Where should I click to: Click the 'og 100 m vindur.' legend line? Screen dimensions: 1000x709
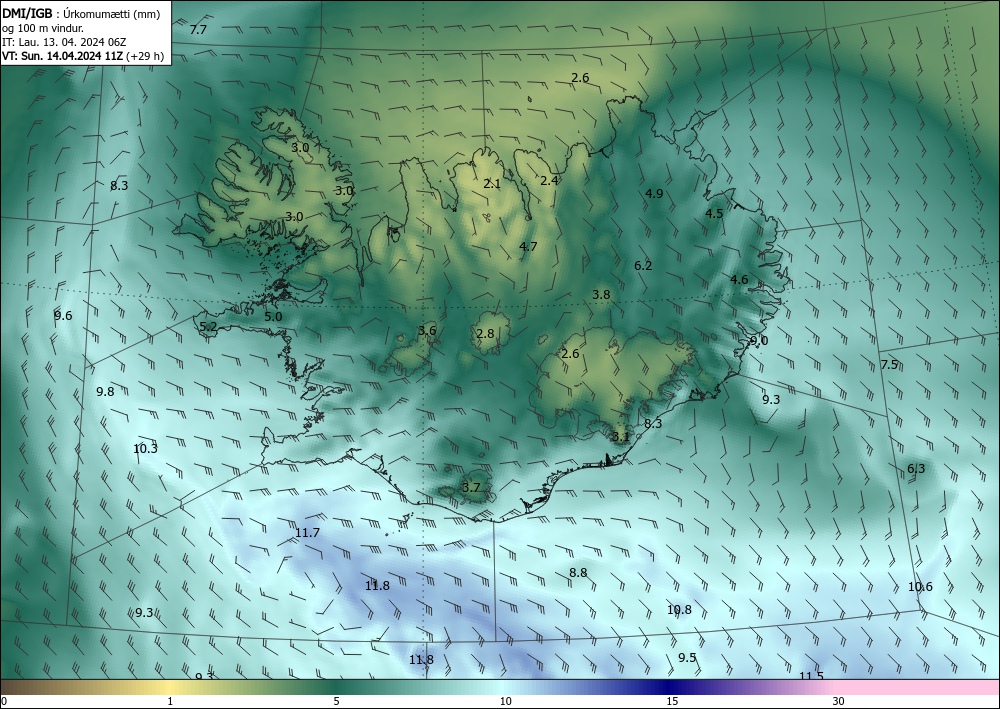pyautogui.click(x=43, y=28)
